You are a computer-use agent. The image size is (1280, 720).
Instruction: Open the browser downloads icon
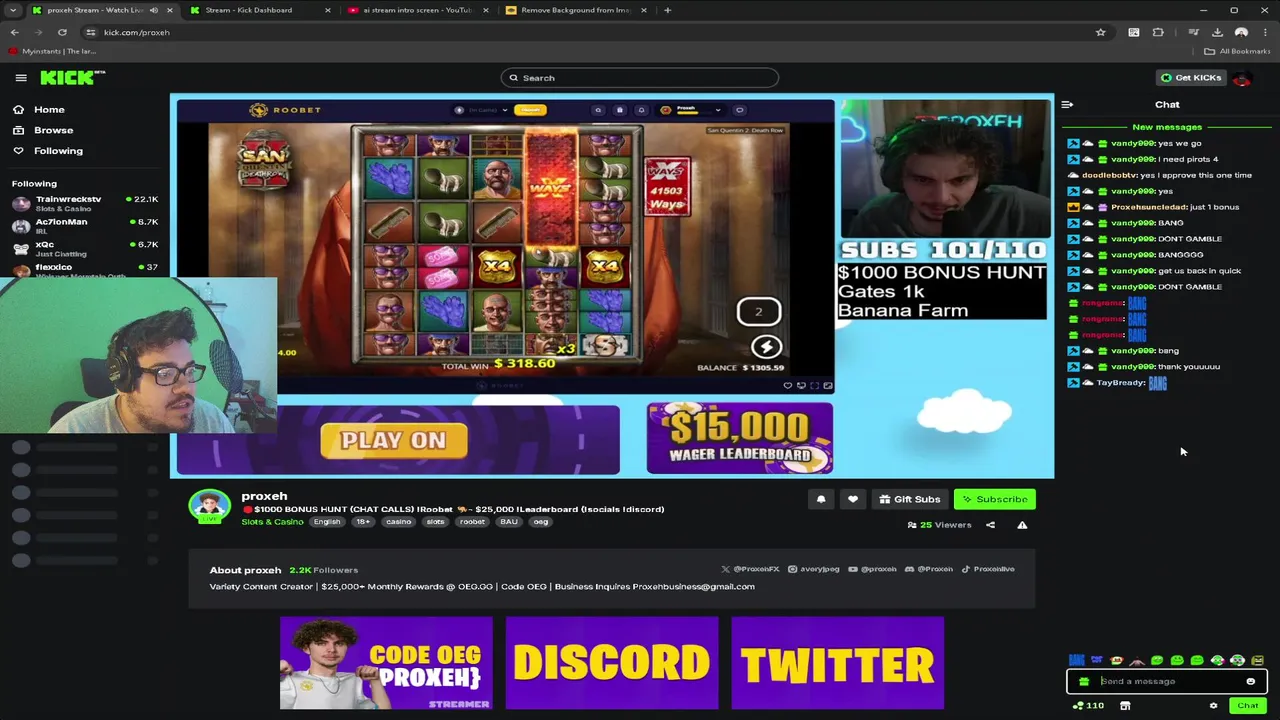[1217, 32]
